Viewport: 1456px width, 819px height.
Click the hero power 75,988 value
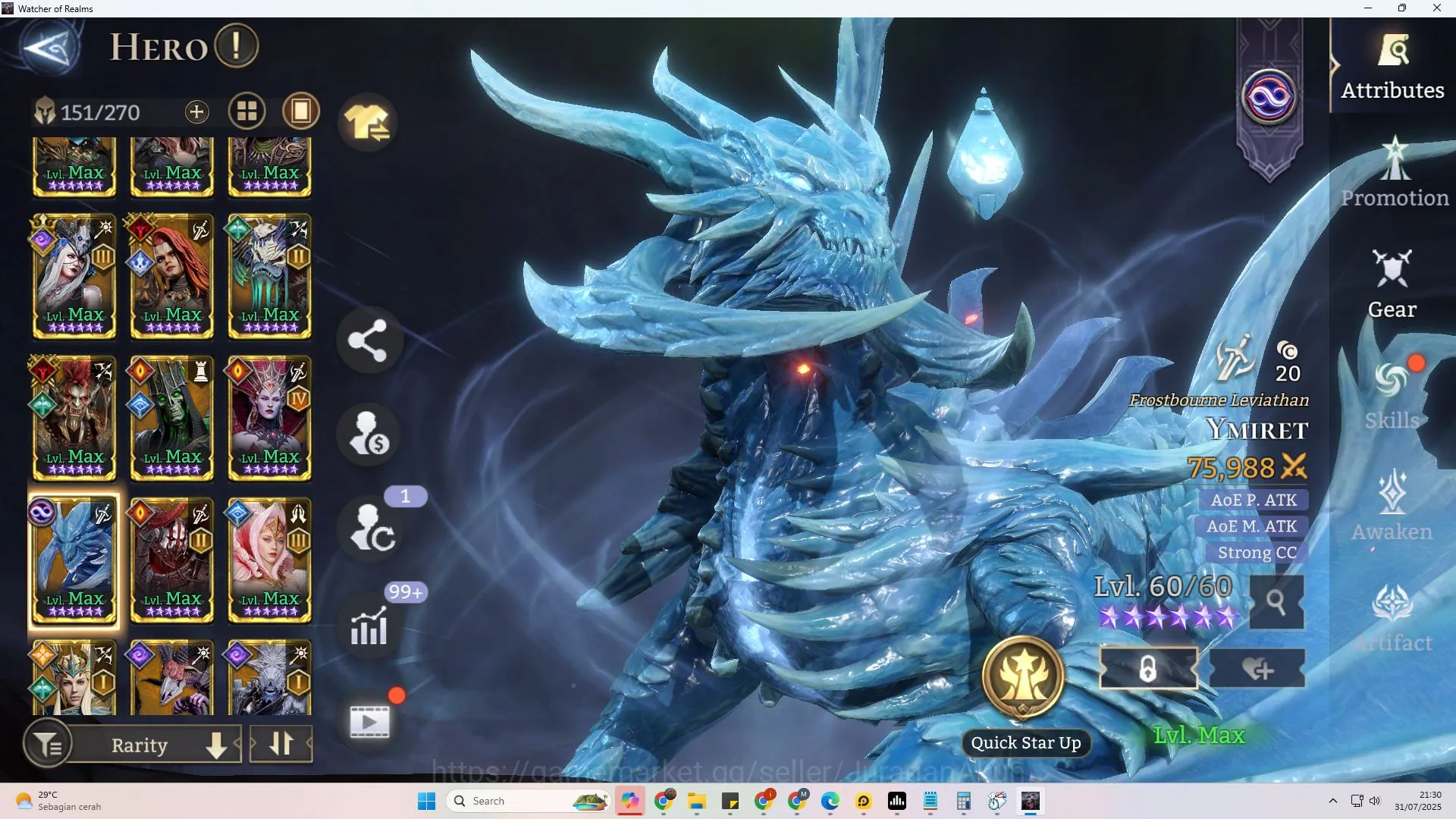pos(1230,468)
